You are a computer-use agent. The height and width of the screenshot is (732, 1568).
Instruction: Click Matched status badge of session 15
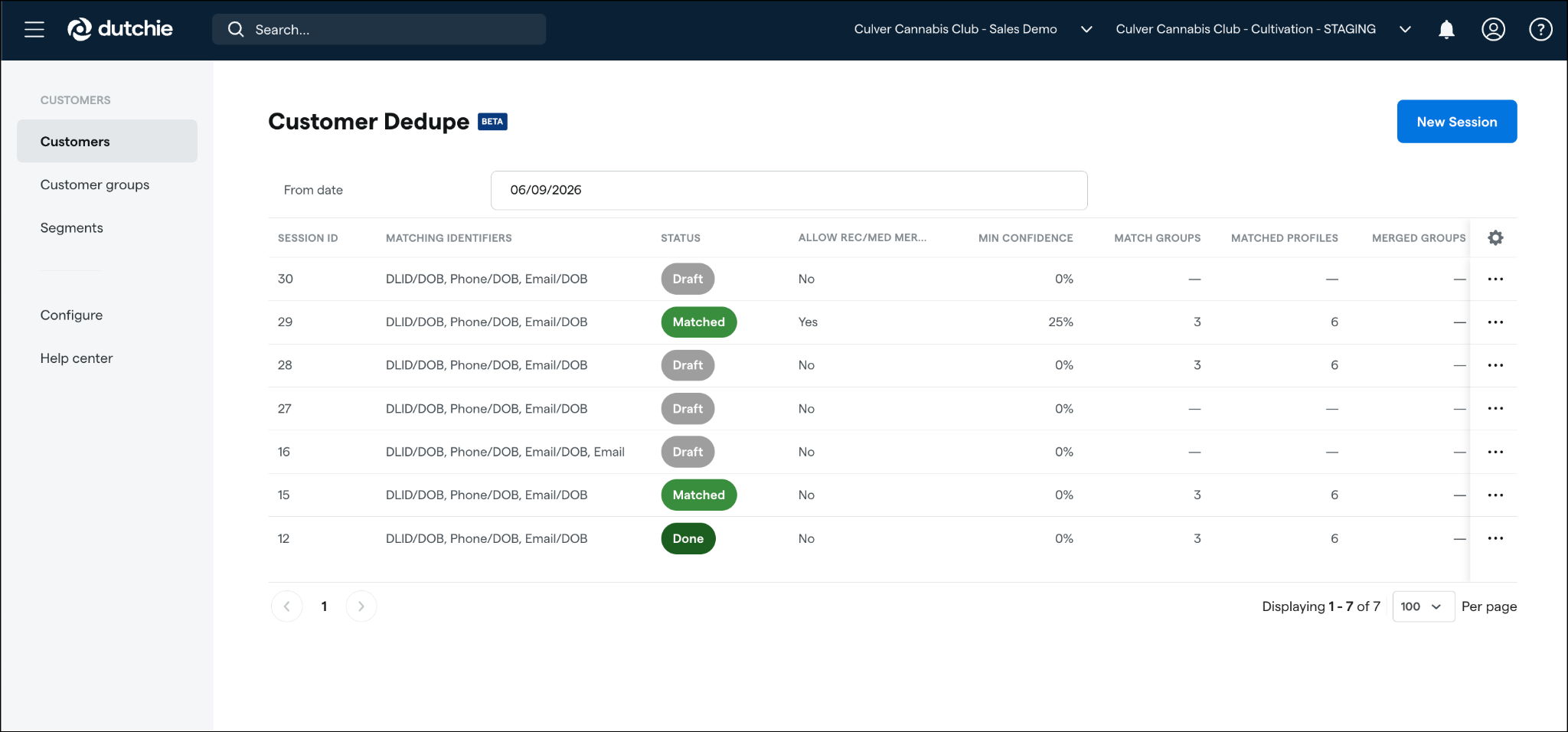[698, 495]
